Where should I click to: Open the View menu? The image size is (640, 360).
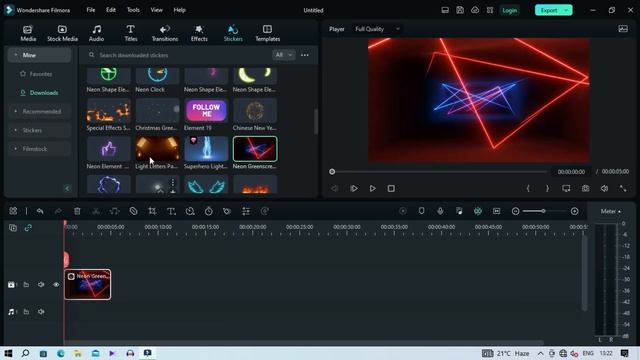[x=156, y=10]
